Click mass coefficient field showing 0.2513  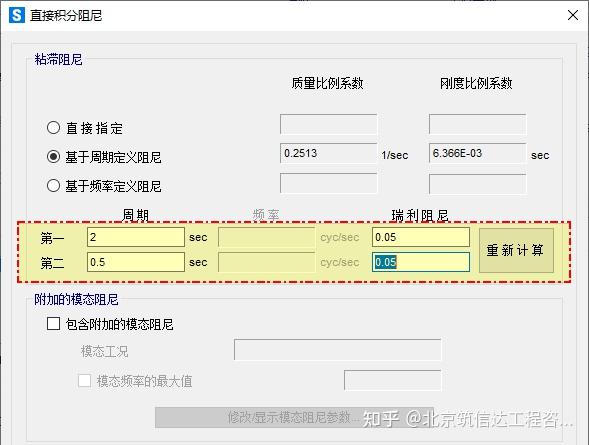328,153
